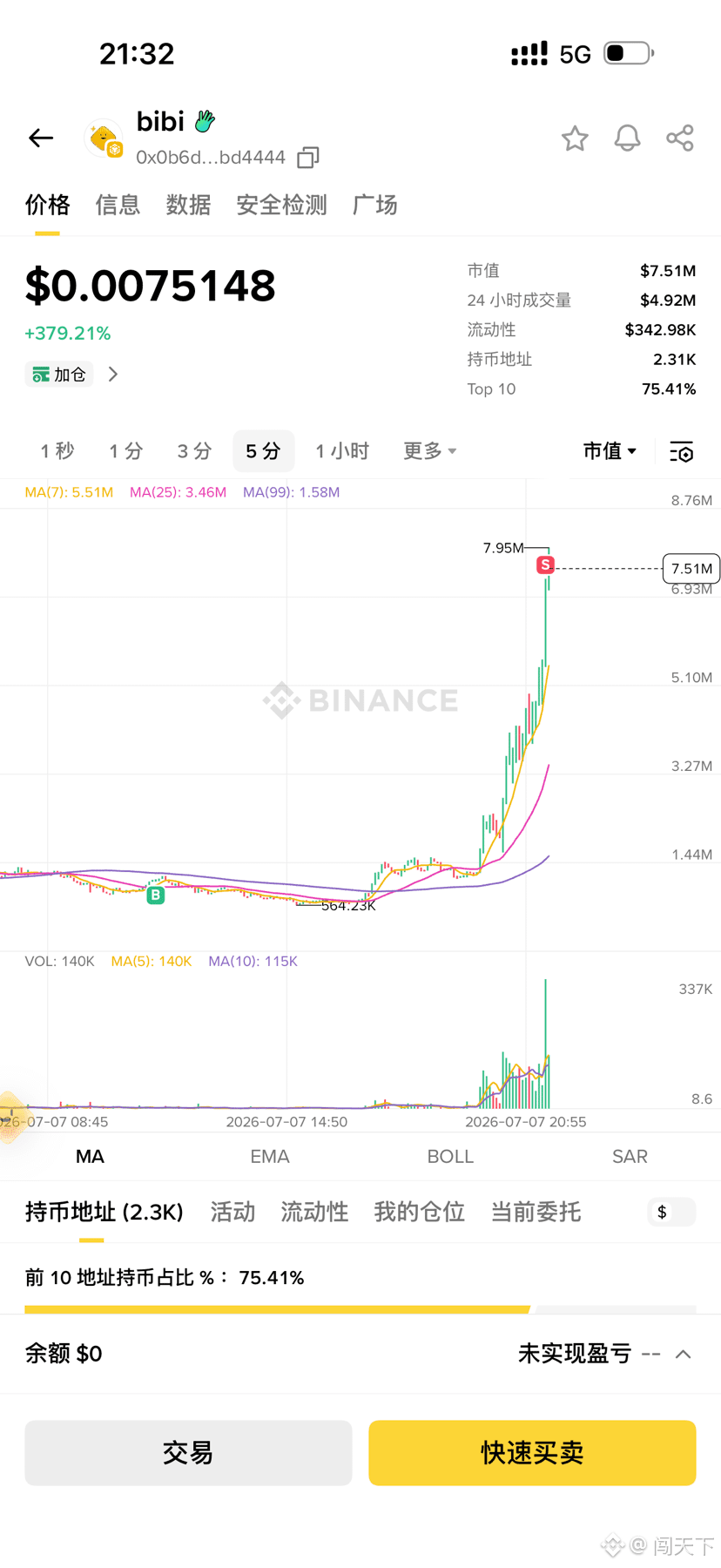Tap the MA(7): 5.51M legend
Viewport: 721px width, 1568px height.
[x=69, y=492]
